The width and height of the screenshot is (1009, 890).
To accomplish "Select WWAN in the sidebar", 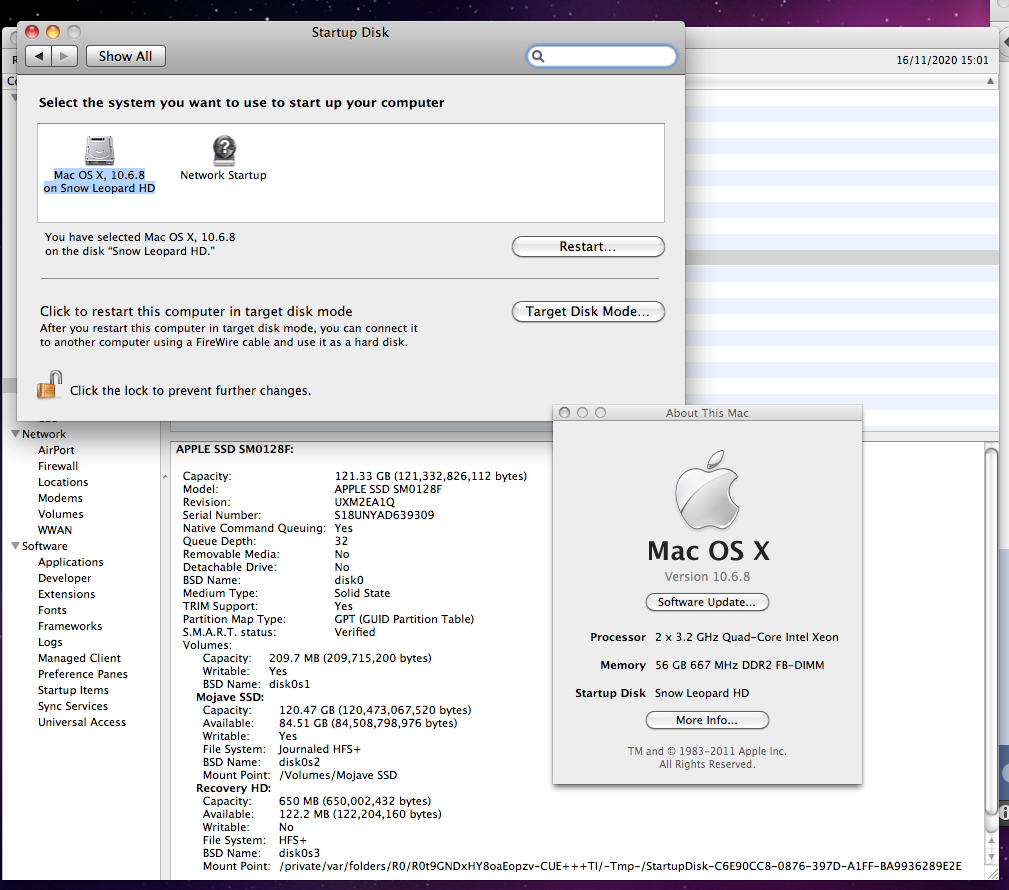I will point(55,530).
